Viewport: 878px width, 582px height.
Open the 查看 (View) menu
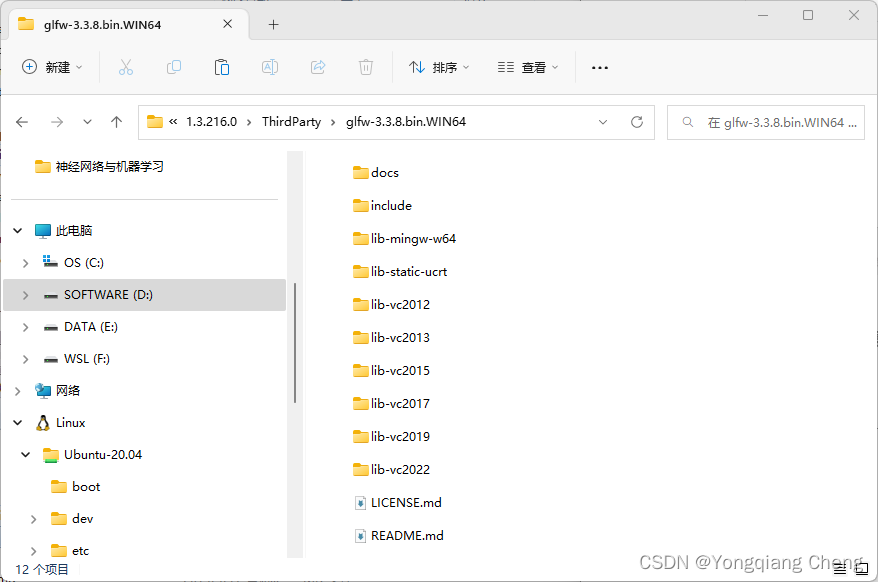[528, 67]
